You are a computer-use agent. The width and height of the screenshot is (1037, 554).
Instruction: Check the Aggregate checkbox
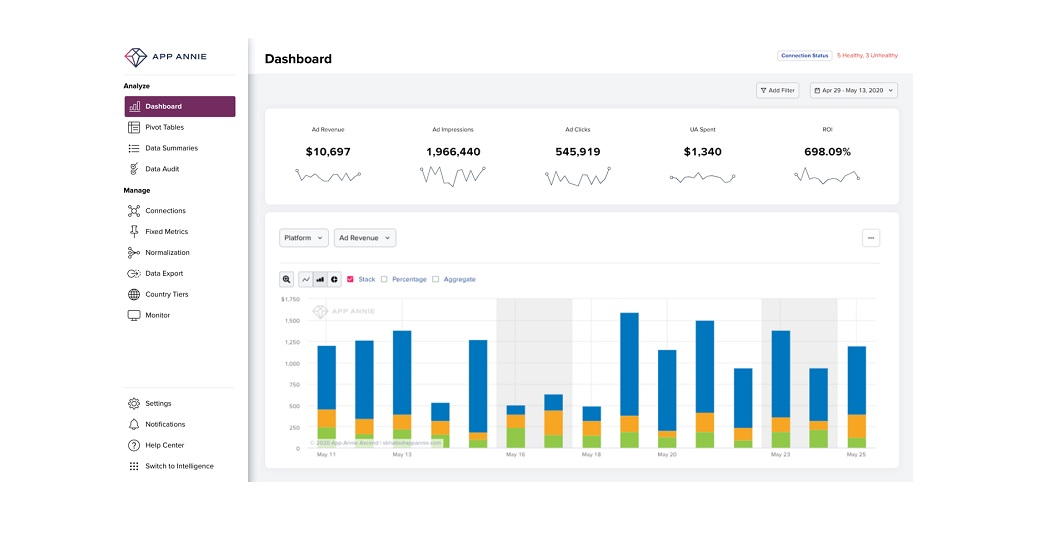(436, 280)
